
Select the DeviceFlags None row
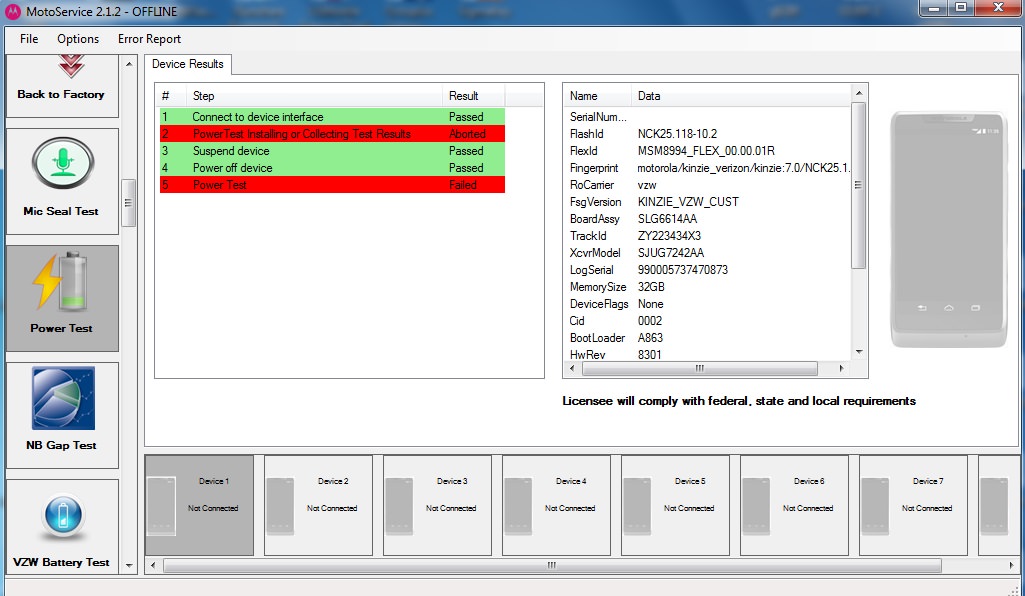click(x=708, y=304)
